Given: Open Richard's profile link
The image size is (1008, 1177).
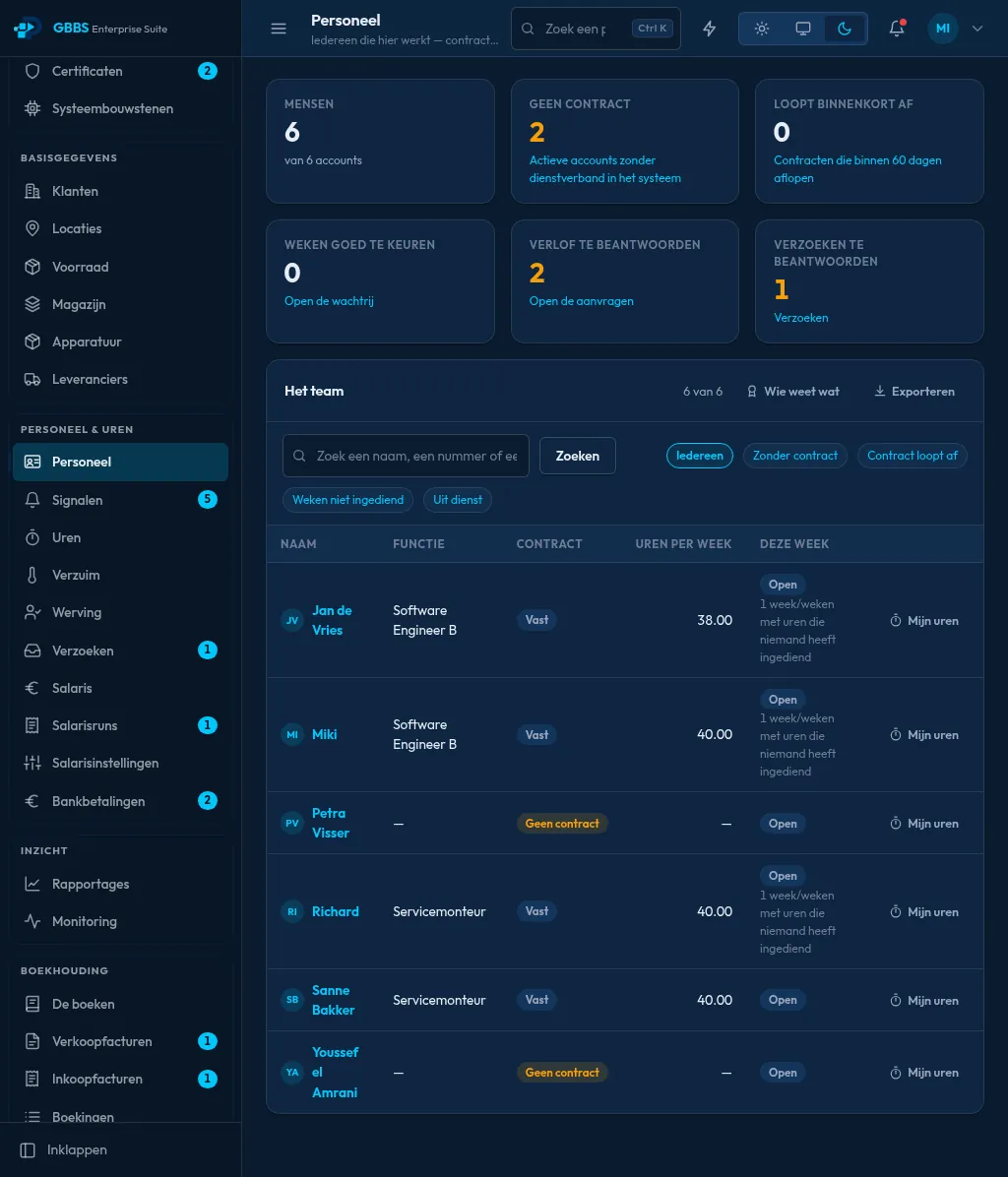Looking at the screenshot, I should tap(336, 912).
